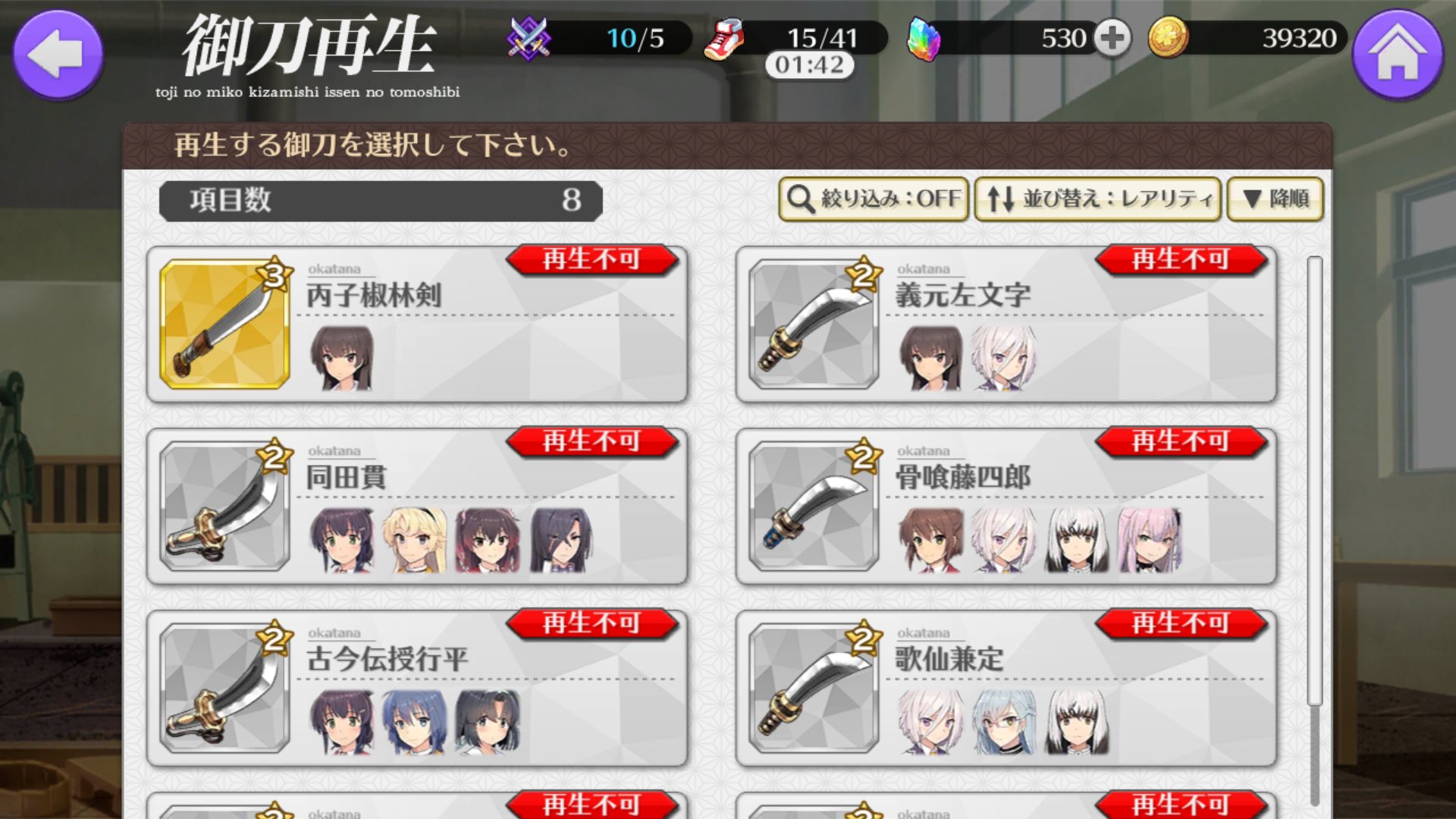Open the 並び替え:レアリティ sort dropdown
The height and width of the screenshot is (819, 1456).
1097,199
